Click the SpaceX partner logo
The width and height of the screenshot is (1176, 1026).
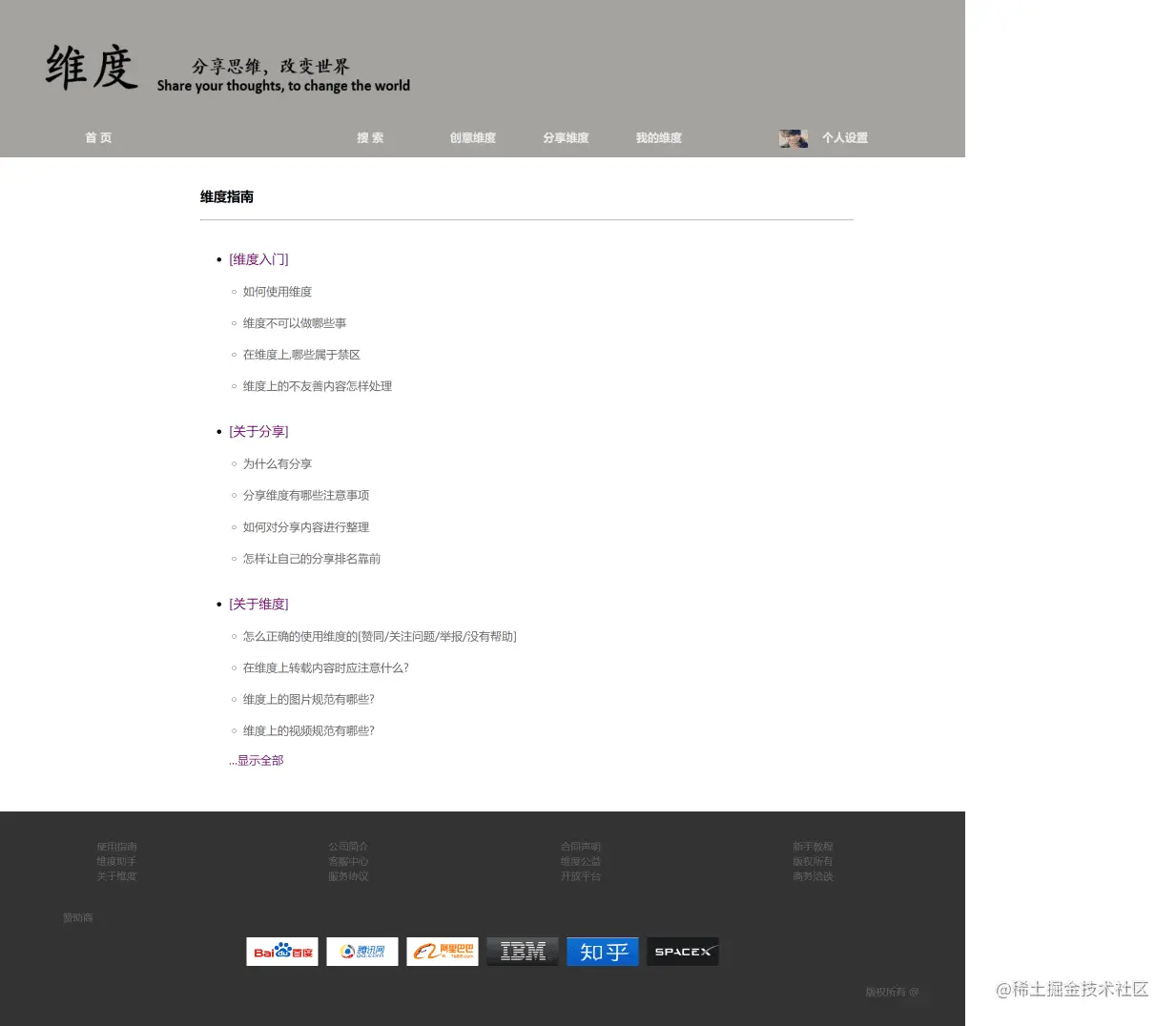[682, 951]
